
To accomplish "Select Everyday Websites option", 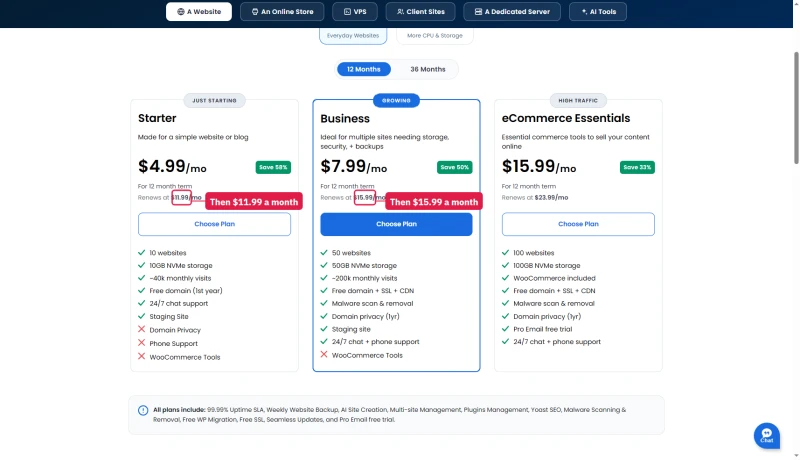I will coord(353,36).
